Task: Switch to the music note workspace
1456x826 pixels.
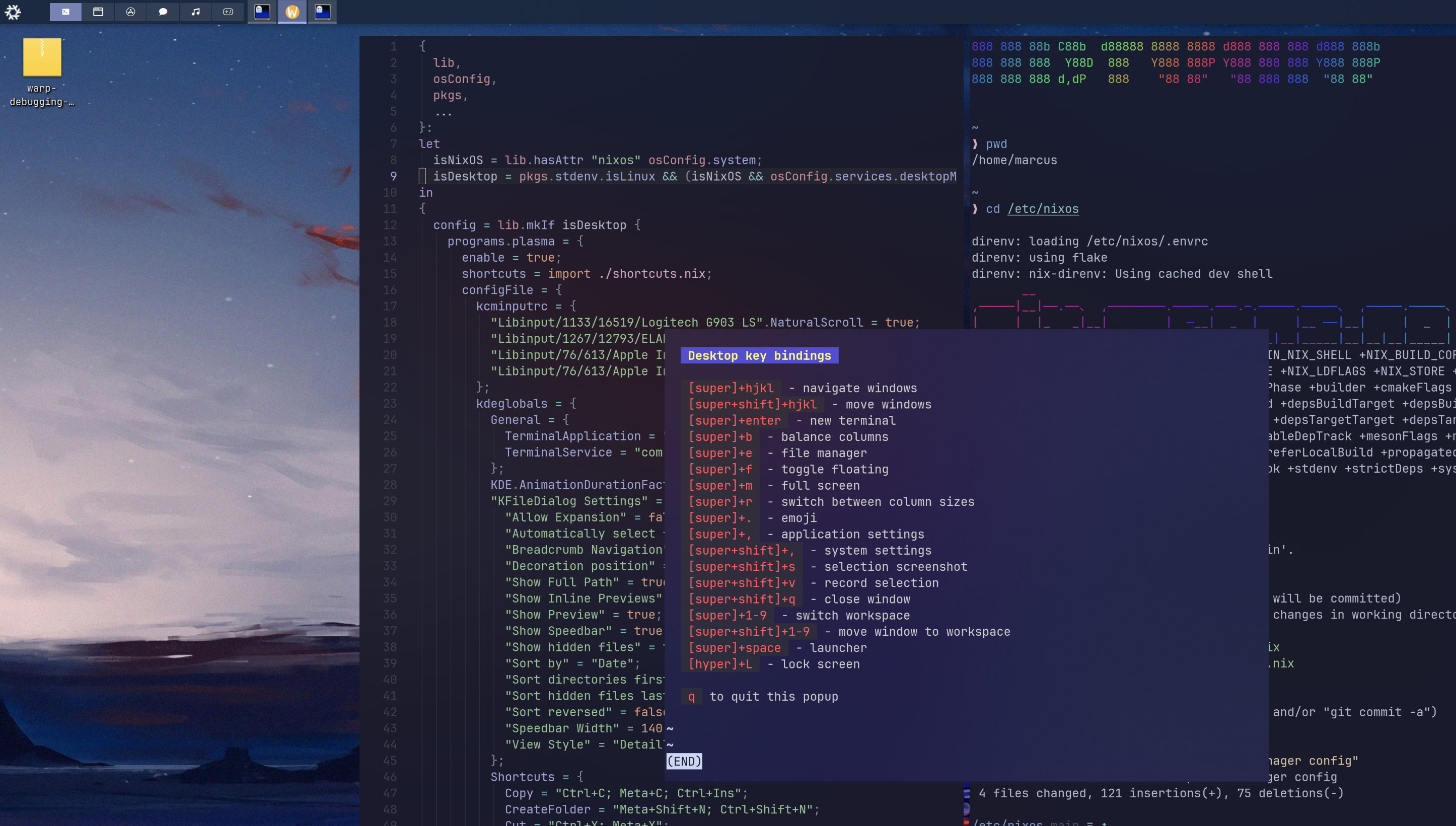Action: pyautogui.click(x=196, y=12)
